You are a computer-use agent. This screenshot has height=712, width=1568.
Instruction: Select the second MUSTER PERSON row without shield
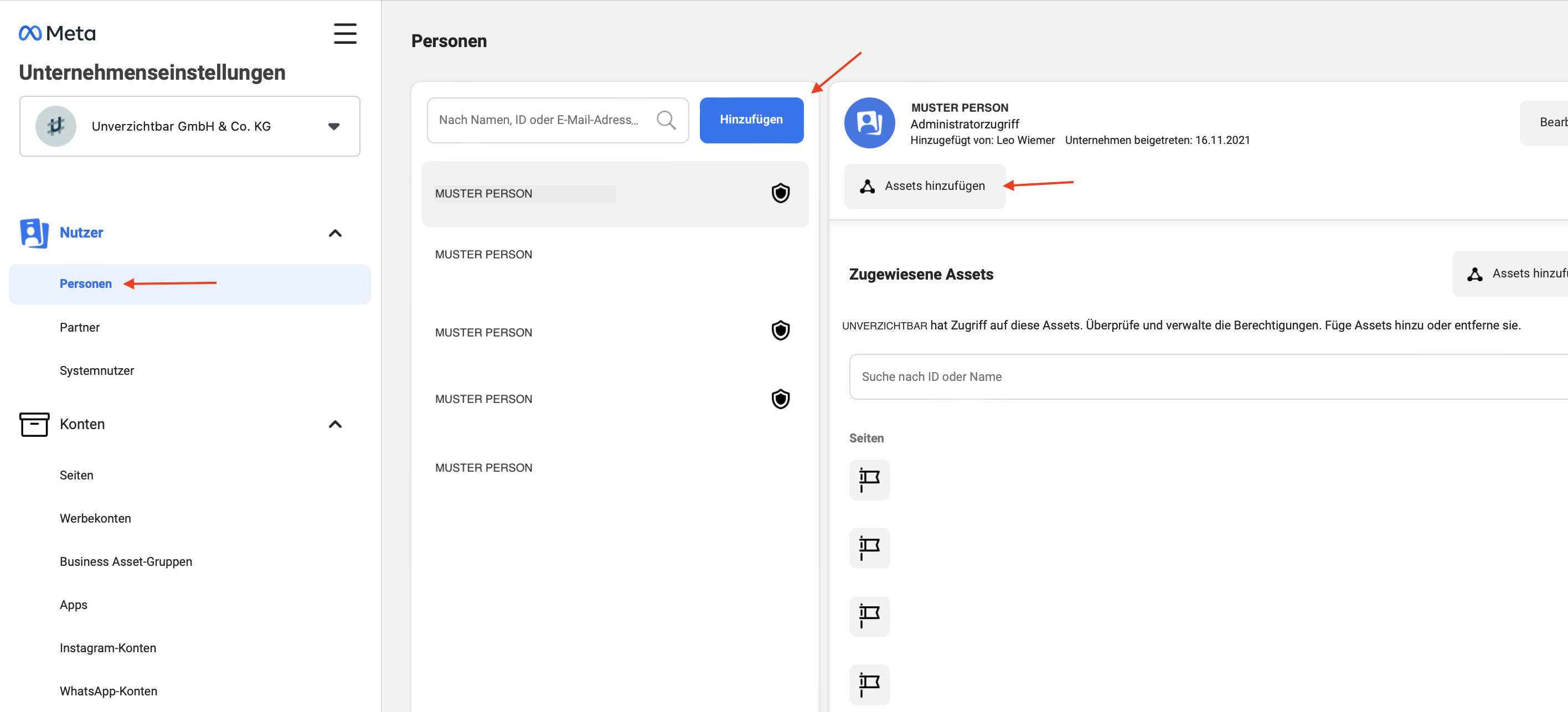615,254
